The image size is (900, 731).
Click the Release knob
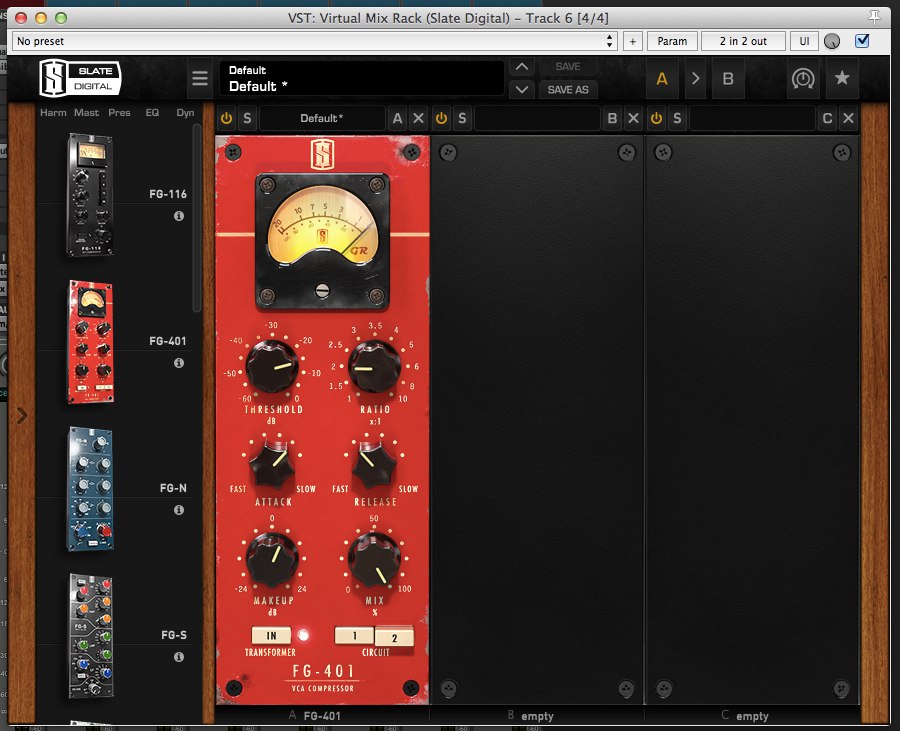tap(374, 465)
